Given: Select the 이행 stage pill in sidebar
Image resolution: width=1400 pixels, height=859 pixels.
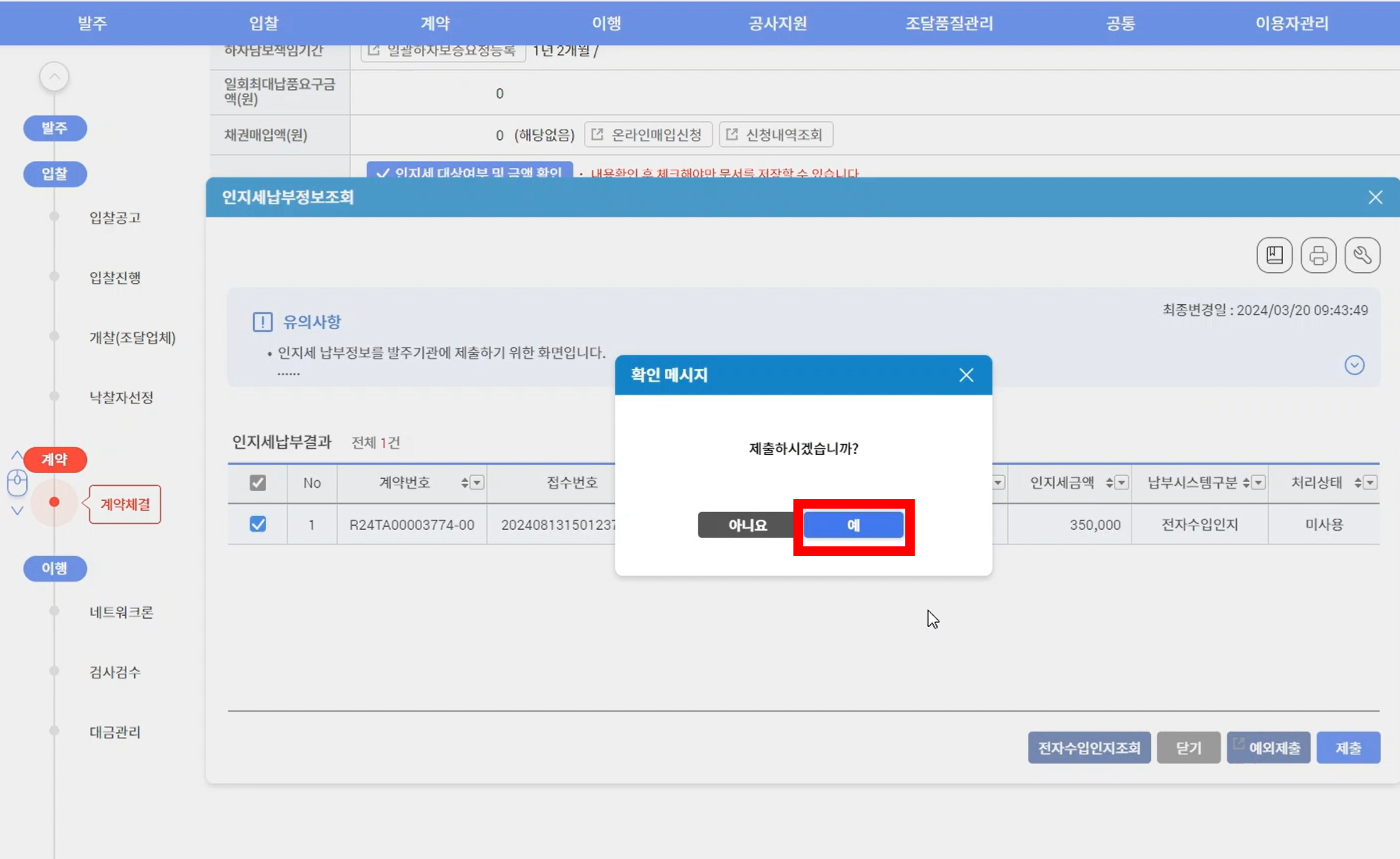Looking at the screenshot, I should (55, 568).
